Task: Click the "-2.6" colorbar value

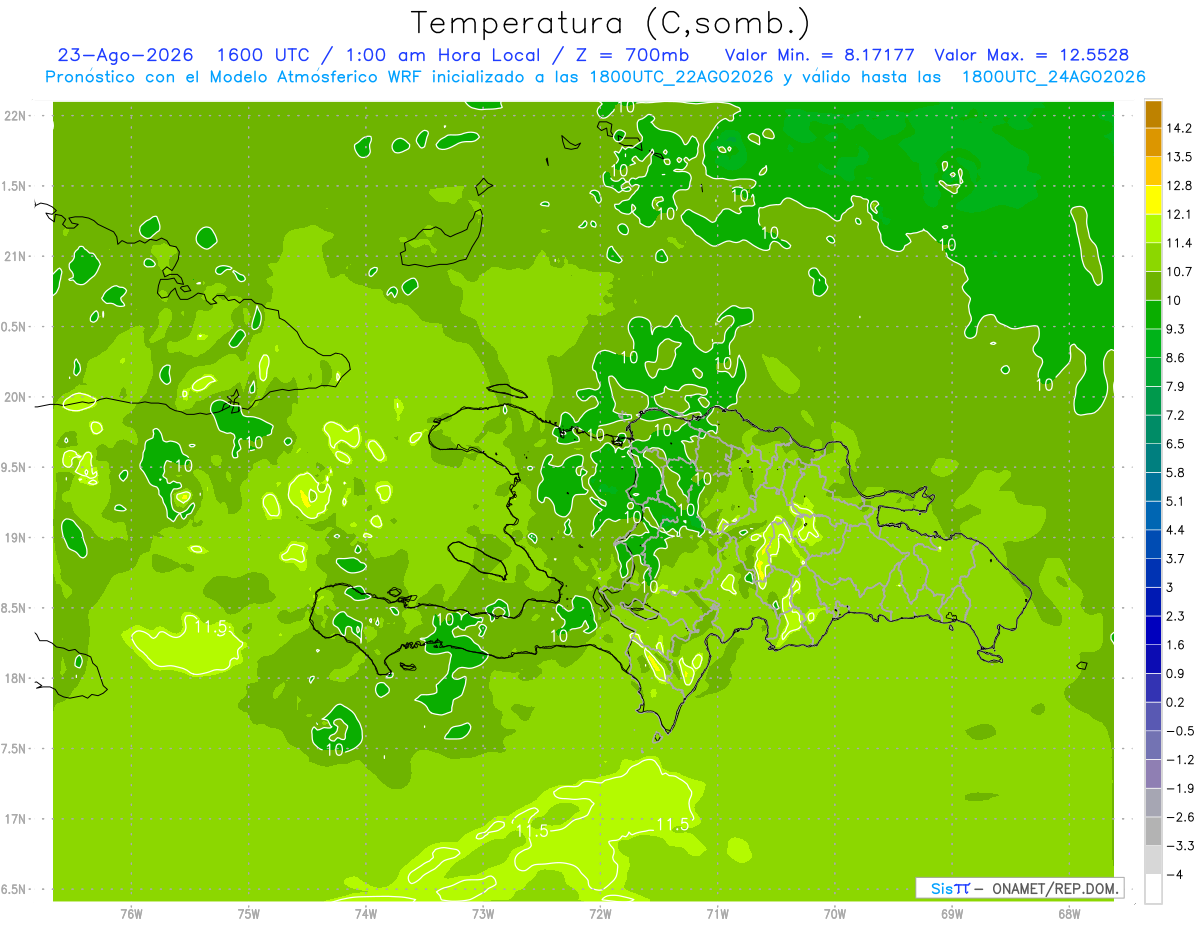Action: click(1180, 817)
